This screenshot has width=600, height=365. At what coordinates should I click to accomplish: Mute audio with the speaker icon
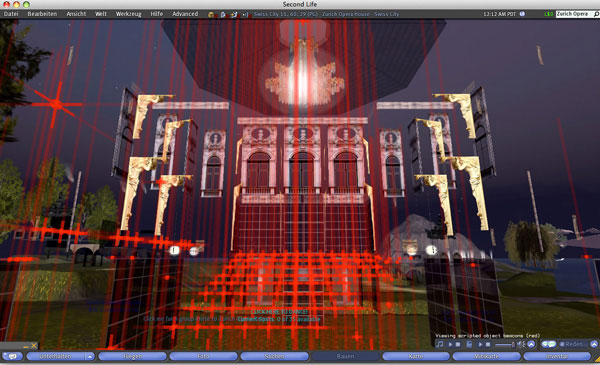521,344
